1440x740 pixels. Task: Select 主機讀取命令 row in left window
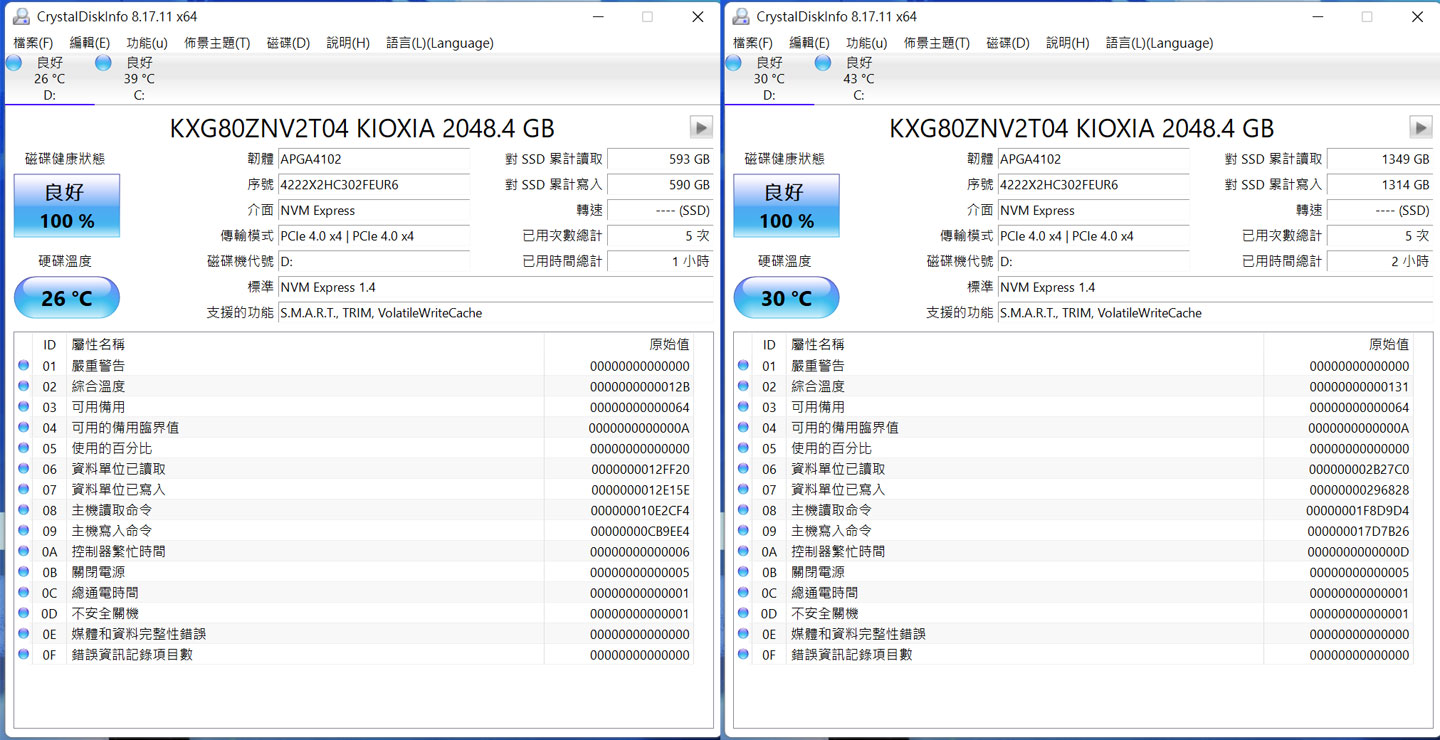pos(355,510)
